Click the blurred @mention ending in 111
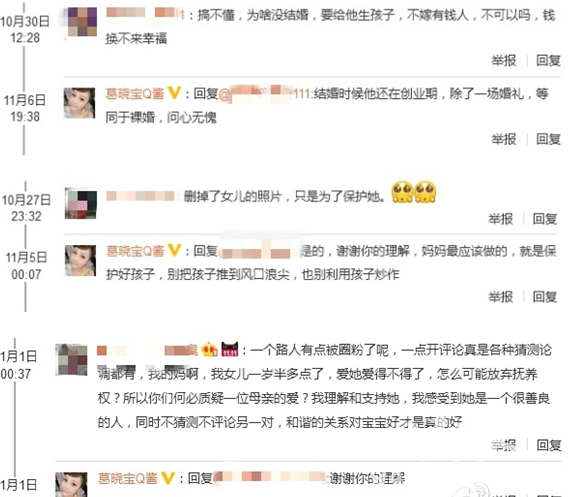Image resolution: width=571 pixels, height=497 pixels. [264, 94]
